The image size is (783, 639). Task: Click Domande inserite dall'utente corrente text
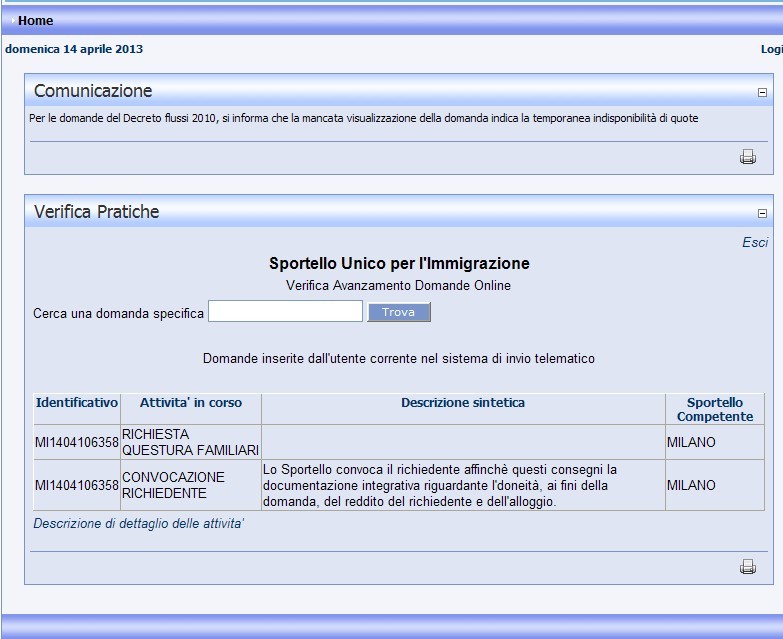point(398,358)
